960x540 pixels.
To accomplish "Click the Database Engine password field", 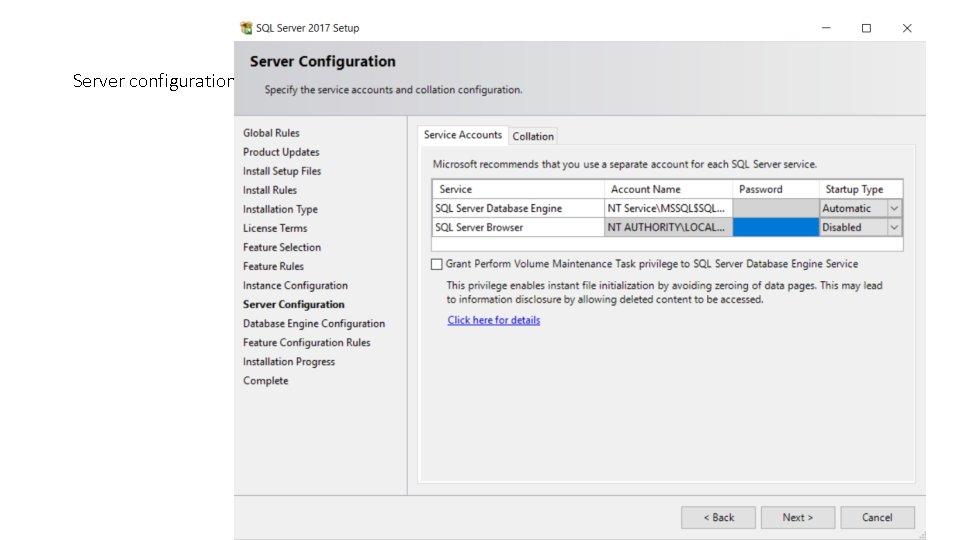I will click(775, 208).
